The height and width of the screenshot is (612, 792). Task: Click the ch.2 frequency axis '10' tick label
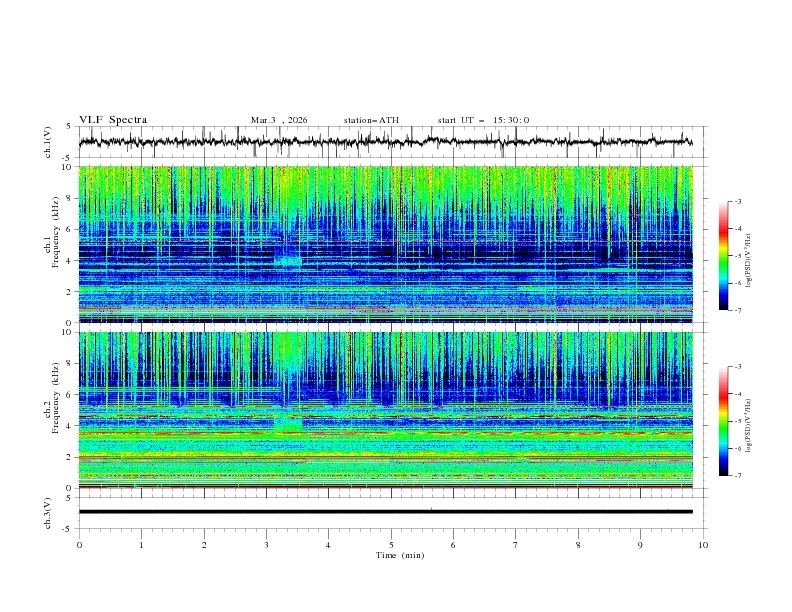pyautogui.click(x=67, y=332)
